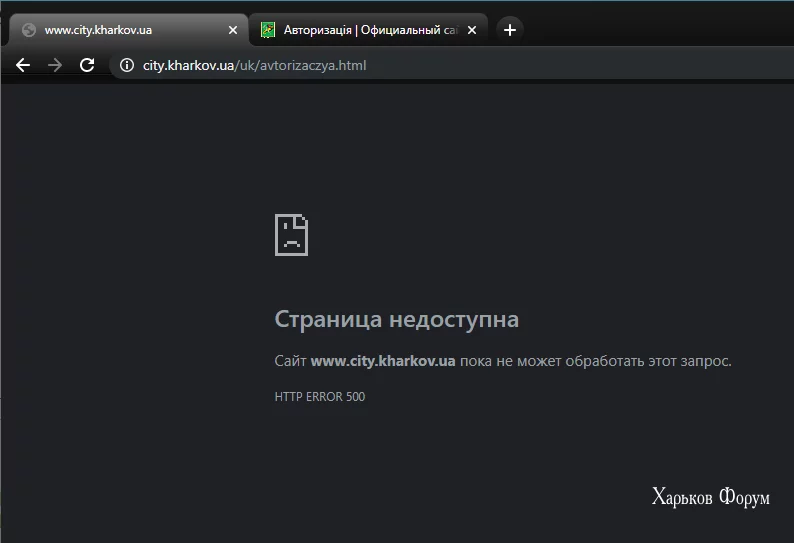
Task: Reload the current page
Action: point(87,65)
